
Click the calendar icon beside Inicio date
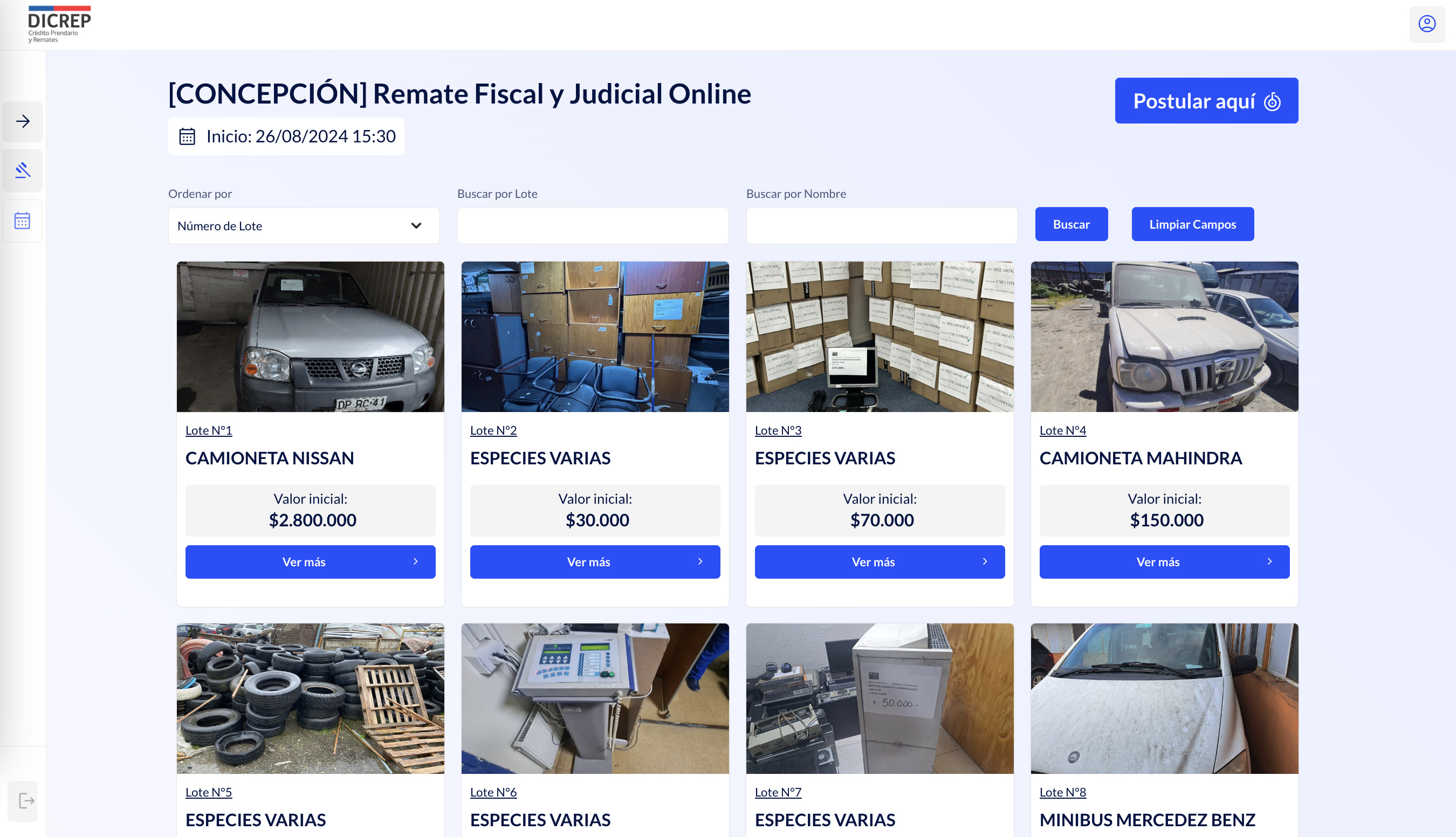pos(187,137)
